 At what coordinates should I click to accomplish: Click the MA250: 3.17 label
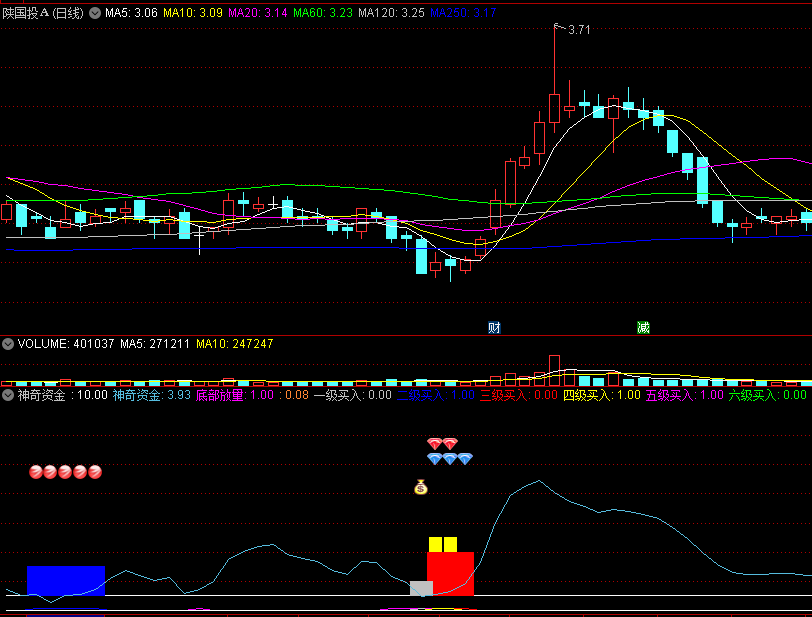click(463, 13)
